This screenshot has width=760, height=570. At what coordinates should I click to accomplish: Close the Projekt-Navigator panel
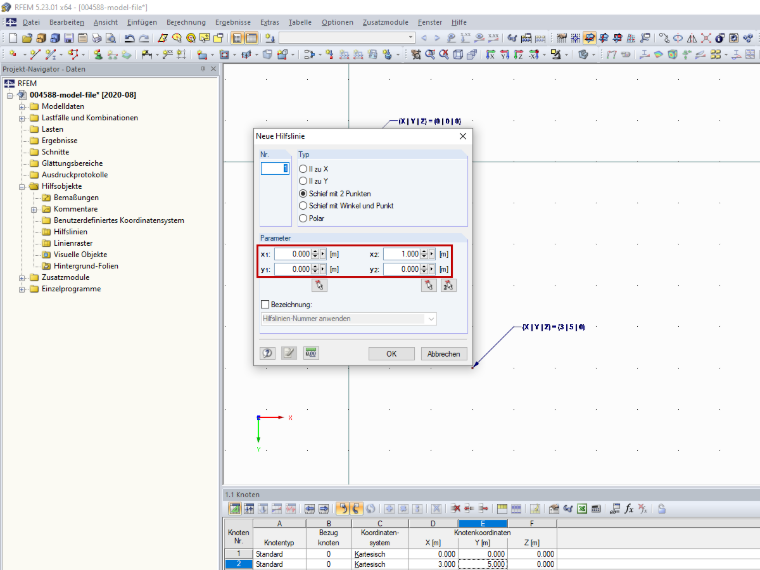click(213, 69)
